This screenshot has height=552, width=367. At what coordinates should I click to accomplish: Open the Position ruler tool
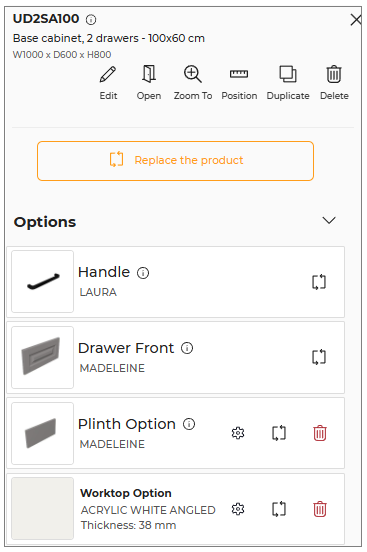tap(239, 74)
